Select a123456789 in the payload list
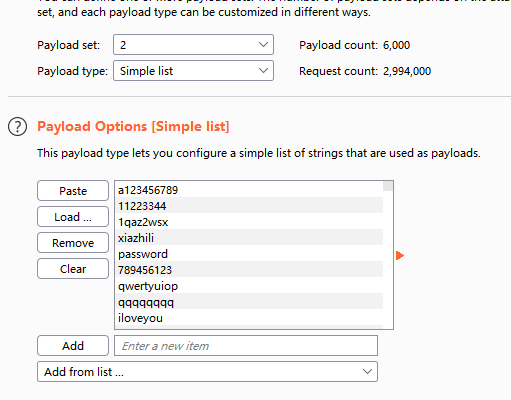This screenshot has width=511, height=400. click(249, 190)
